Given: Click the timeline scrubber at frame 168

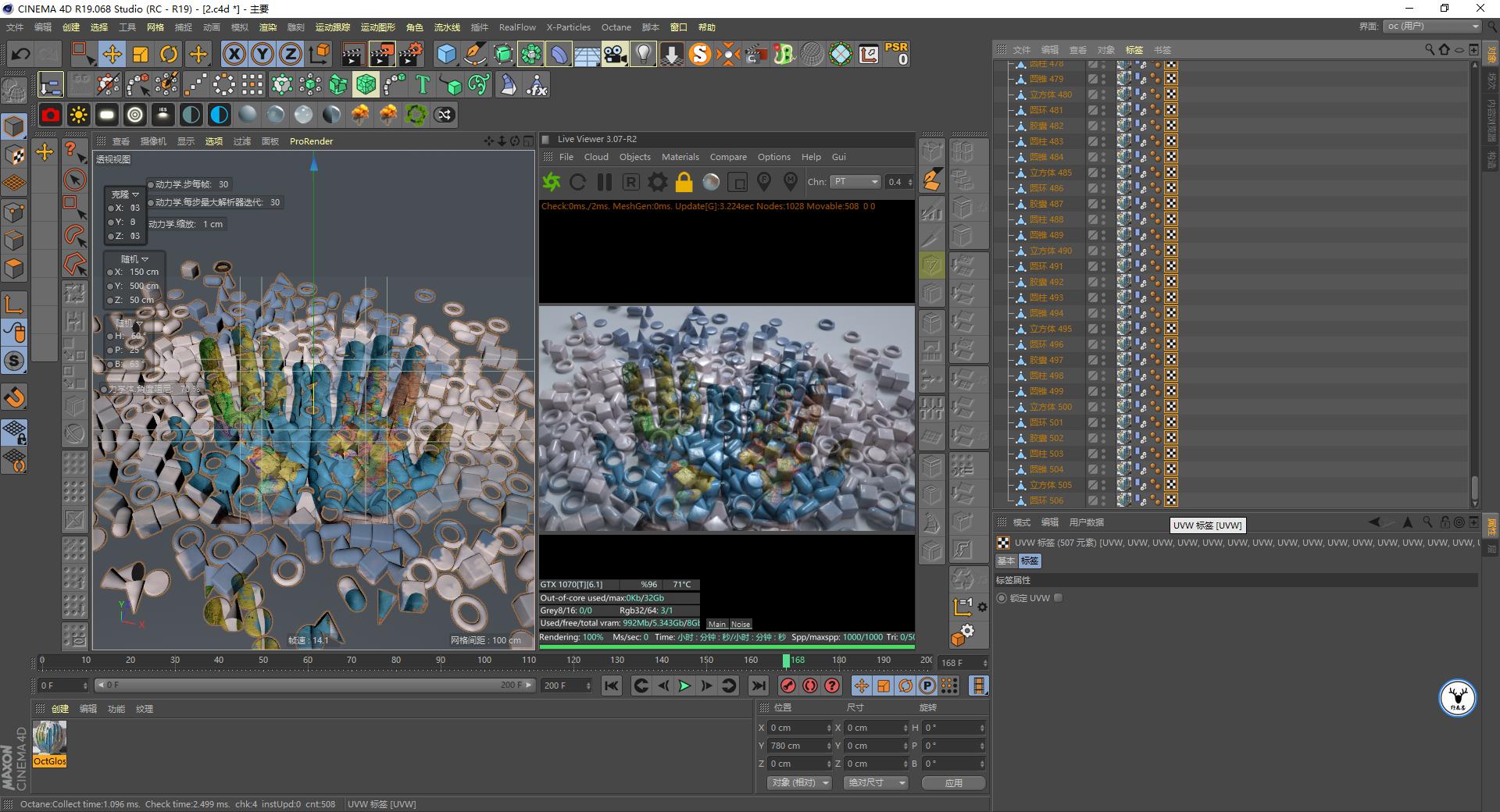Looking at the screenshot, I should click(786, 660).
